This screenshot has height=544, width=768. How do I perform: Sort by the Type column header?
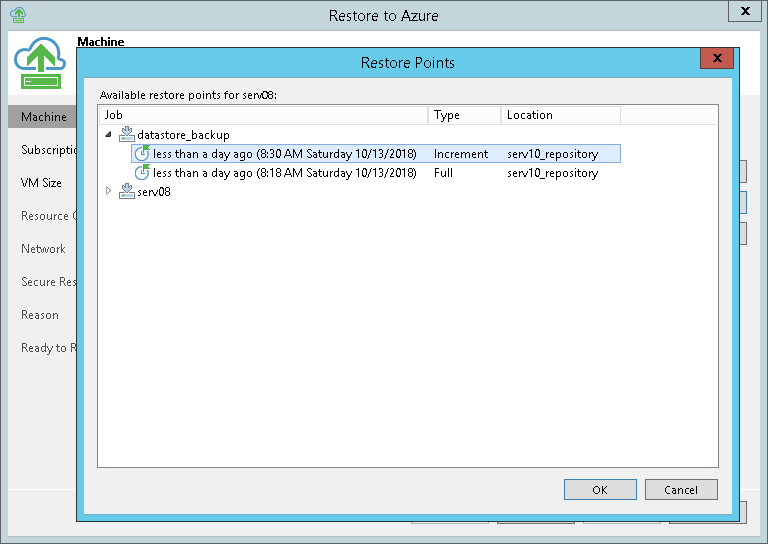click(x=464, y=115)
